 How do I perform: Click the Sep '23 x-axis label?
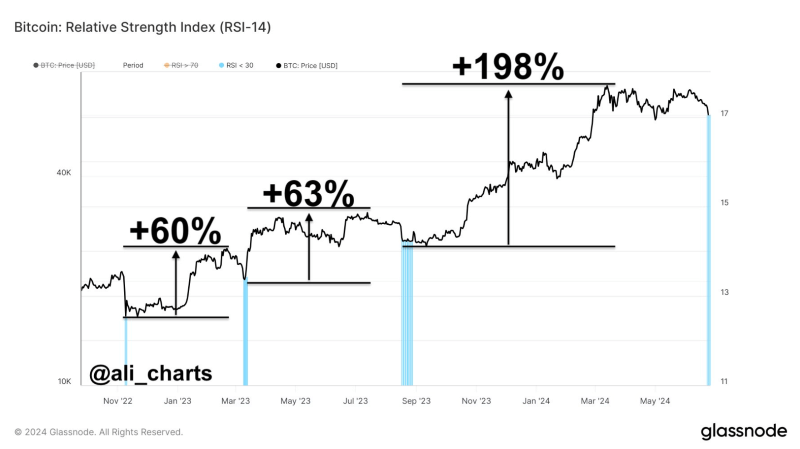(x=416, y=401)
